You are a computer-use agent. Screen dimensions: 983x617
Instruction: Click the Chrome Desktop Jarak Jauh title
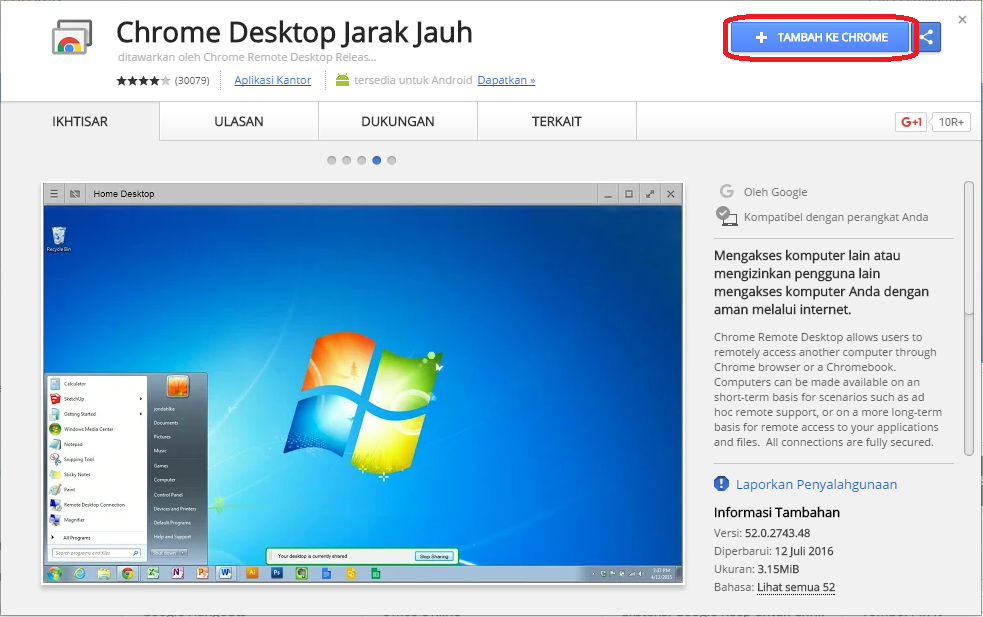294,33
